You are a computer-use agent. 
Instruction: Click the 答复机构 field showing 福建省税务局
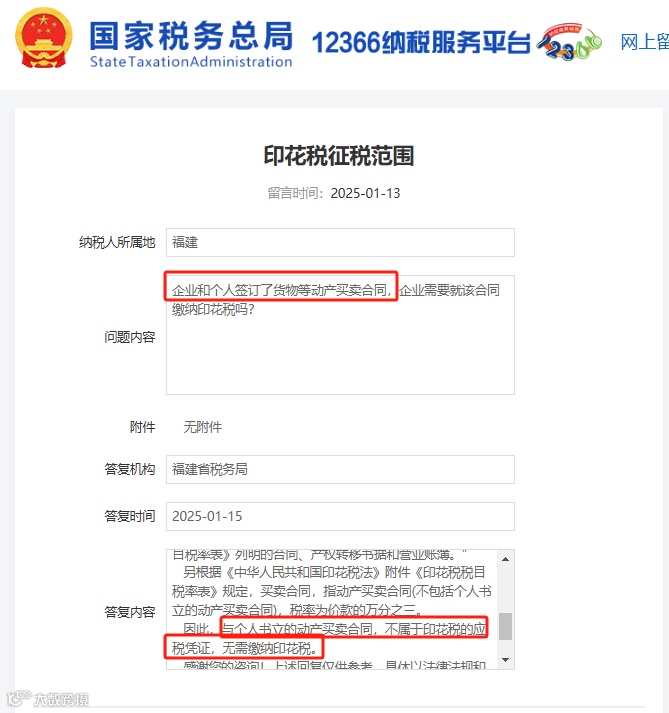(x=340, y=469)
